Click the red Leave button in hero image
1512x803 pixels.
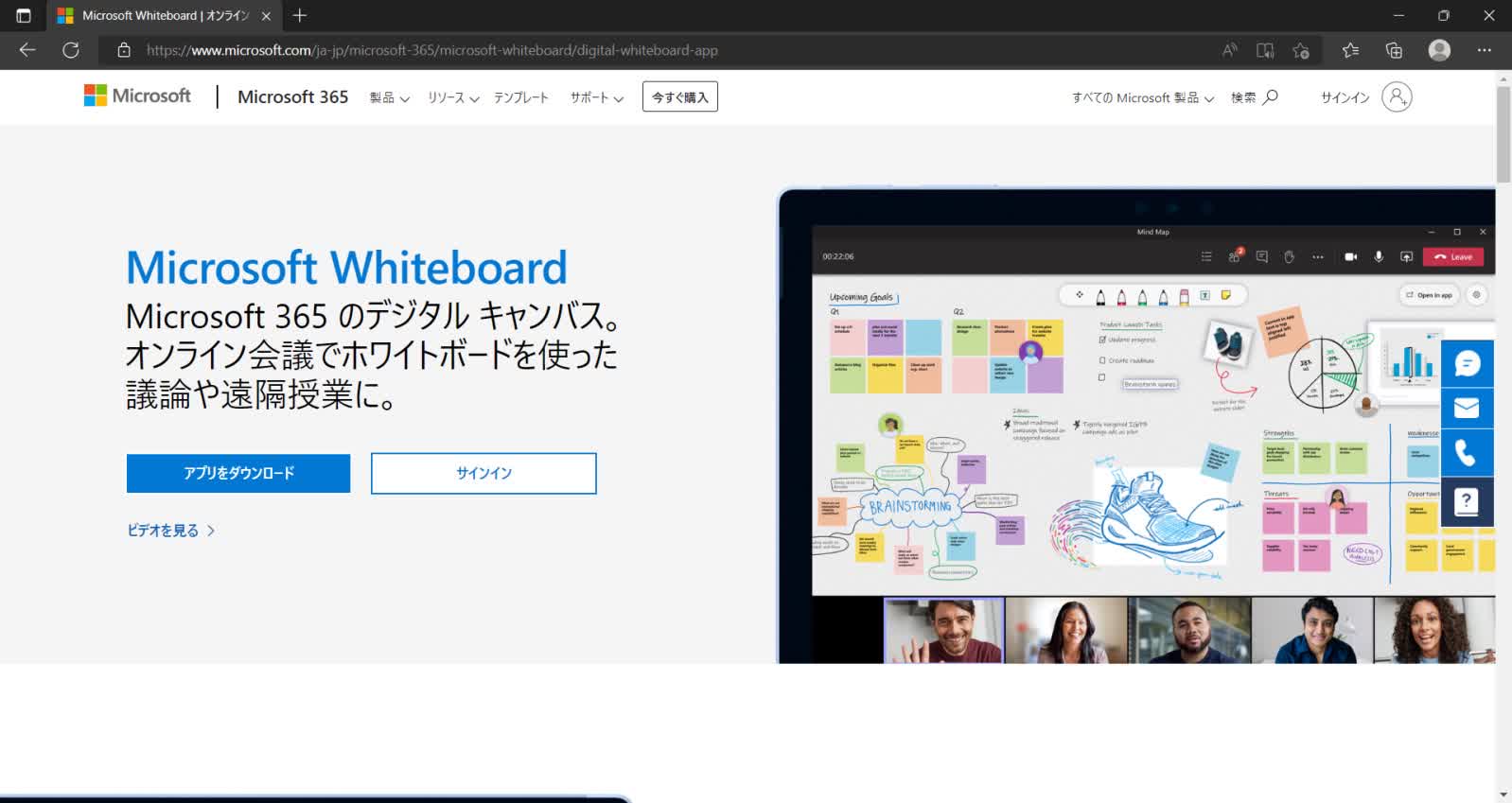pos(1453,256)
